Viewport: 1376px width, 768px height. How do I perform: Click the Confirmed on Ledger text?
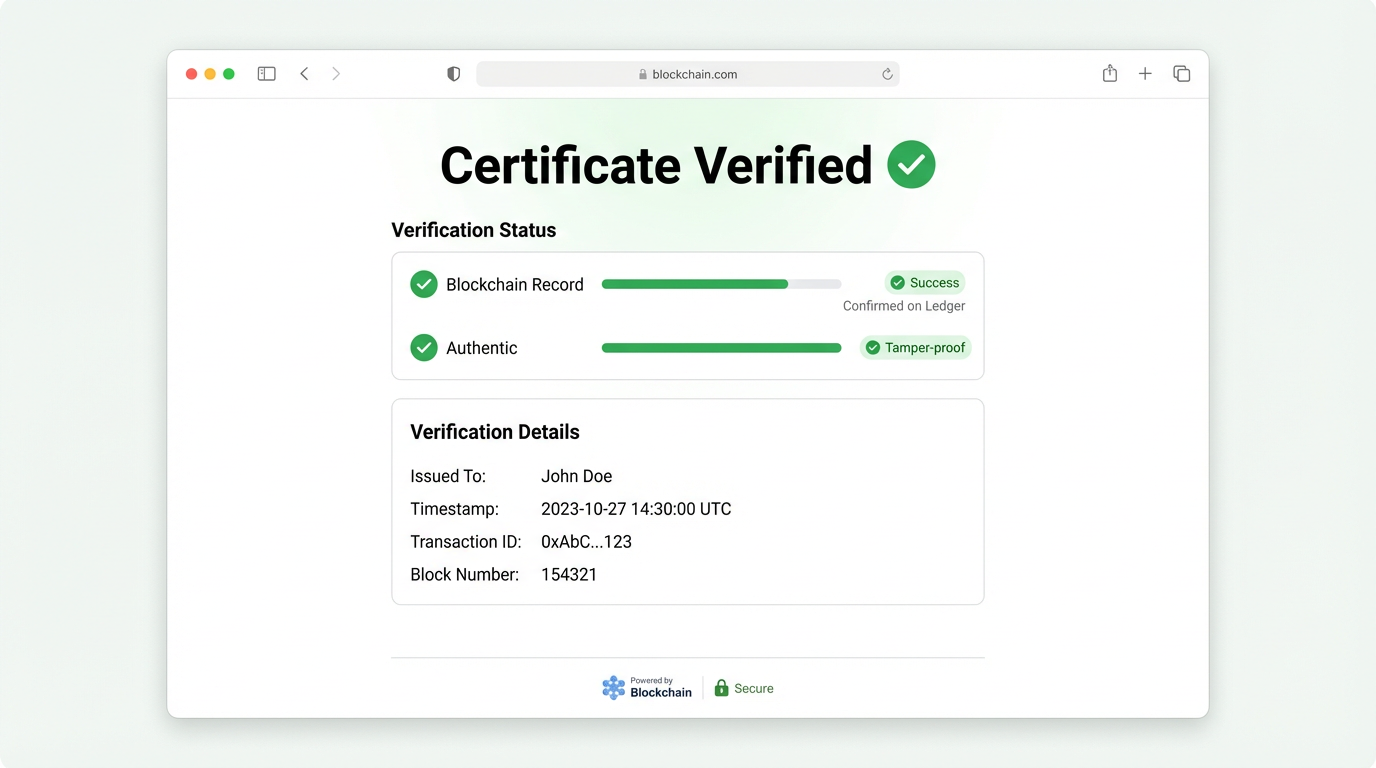coord(904,305)
